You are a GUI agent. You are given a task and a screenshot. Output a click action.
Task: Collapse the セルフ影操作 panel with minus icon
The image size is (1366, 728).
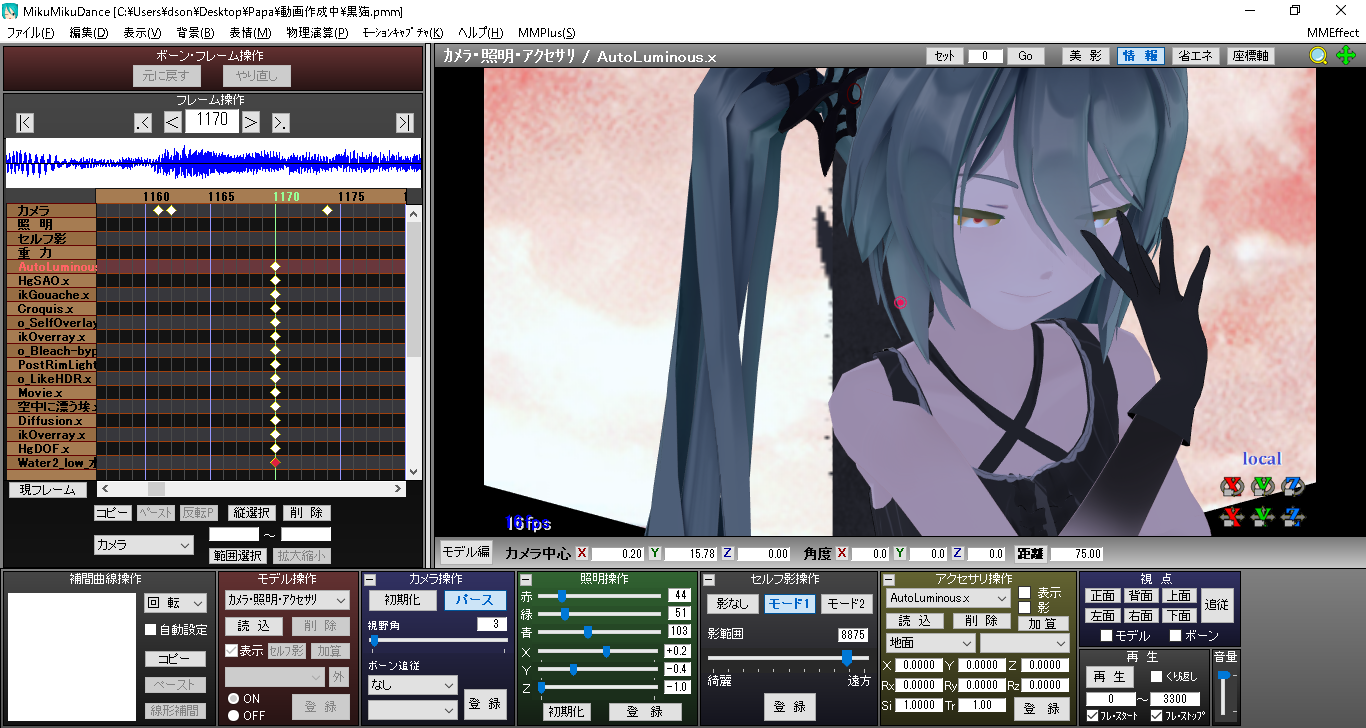click(x=708, y=579)
